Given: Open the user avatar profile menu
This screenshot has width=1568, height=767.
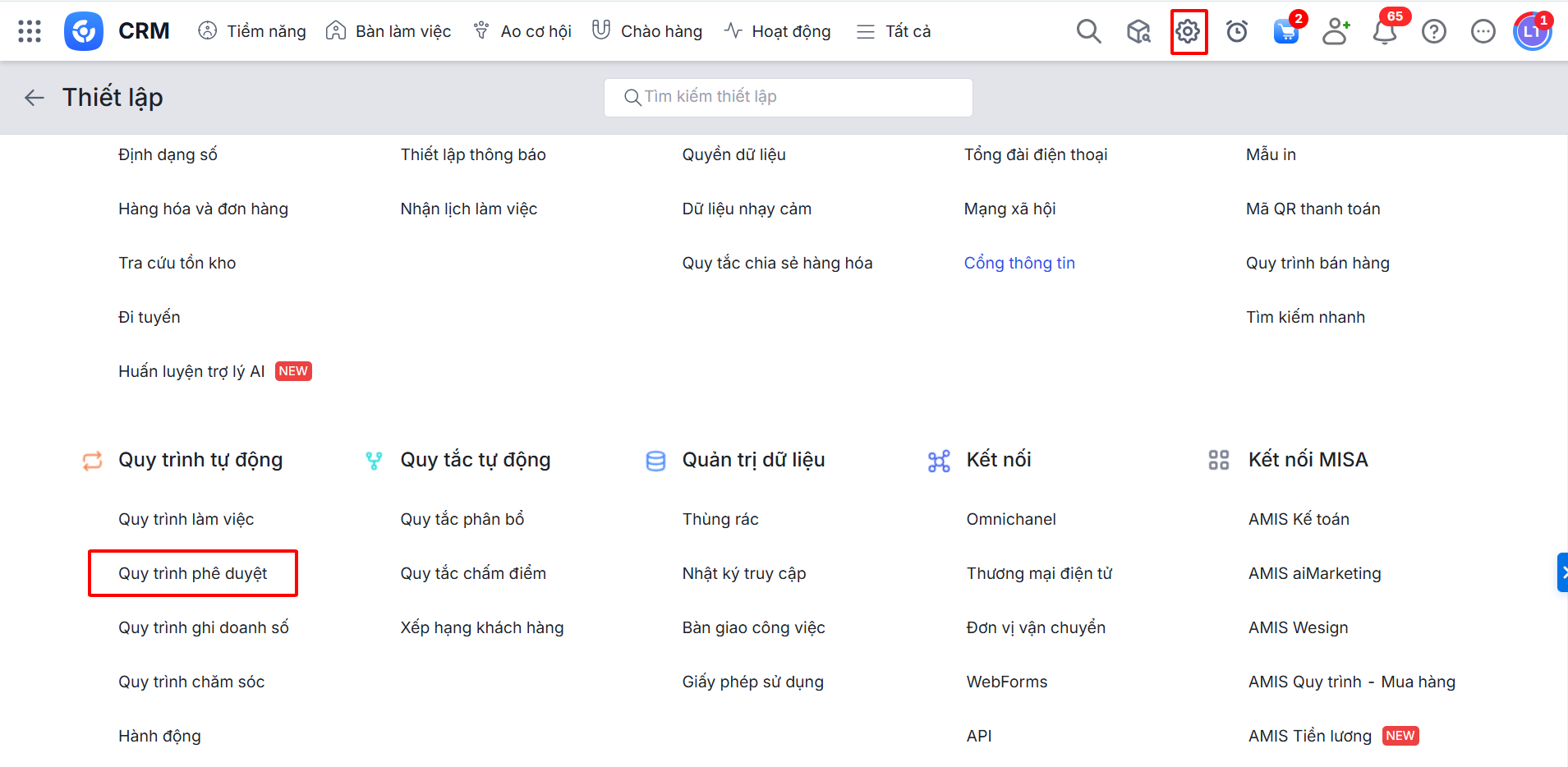Looking at the screenshot, I should click(1532, 32).
